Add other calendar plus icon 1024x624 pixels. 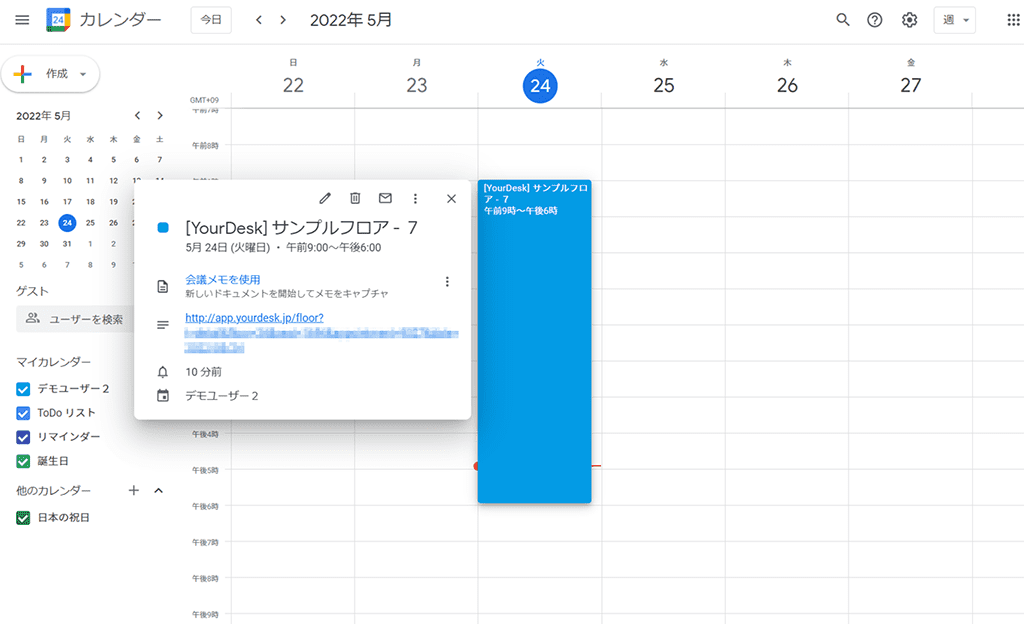pyautogui.click(x=134, y=490)
